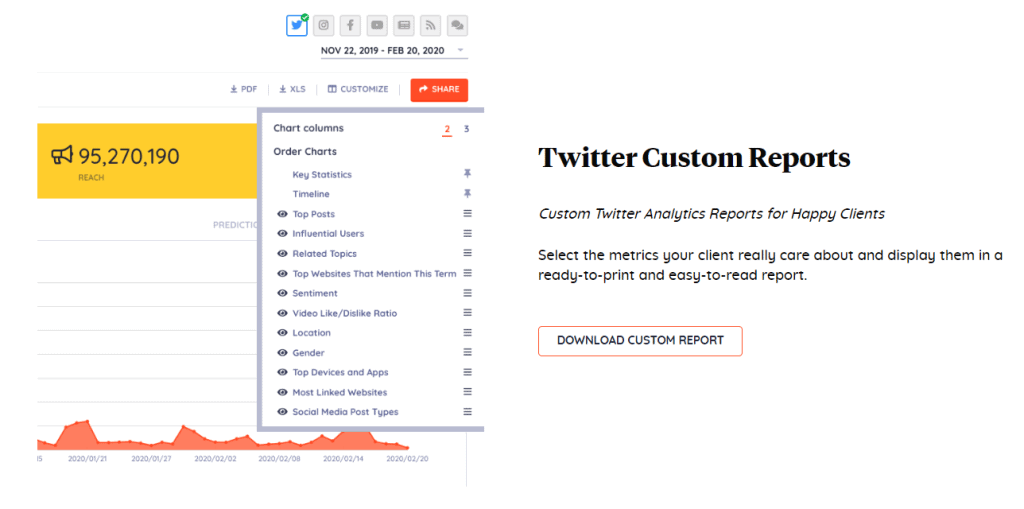This screenshot has width=1024, height=509.
Task: Hide the Top Devices and Apps chart
Action: click(282, 372)
